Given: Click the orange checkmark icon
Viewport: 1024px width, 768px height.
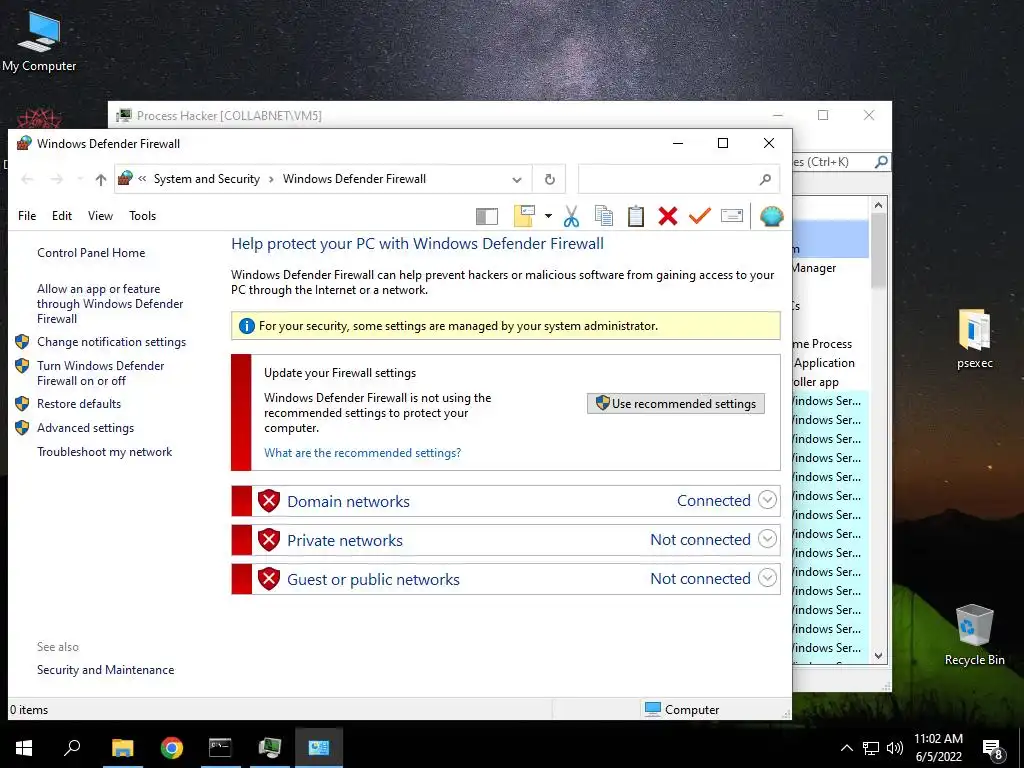Looking at the screenshot, I should [x=699, y=216].
